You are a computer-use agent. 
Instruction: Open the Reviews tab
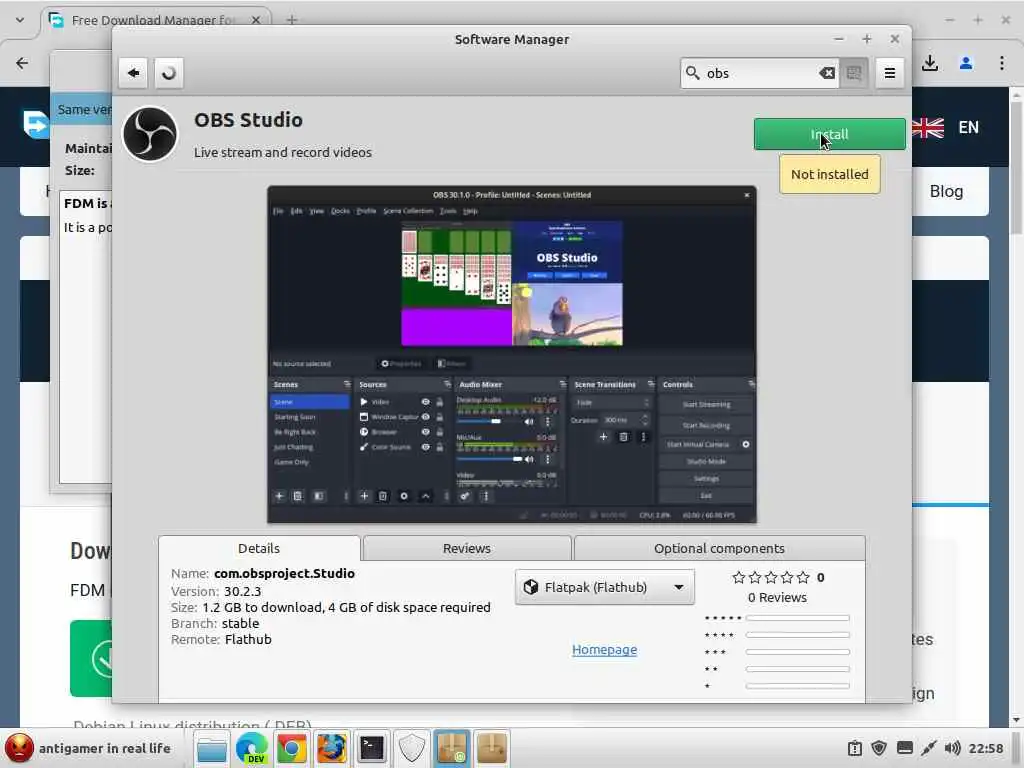(467, 548)
